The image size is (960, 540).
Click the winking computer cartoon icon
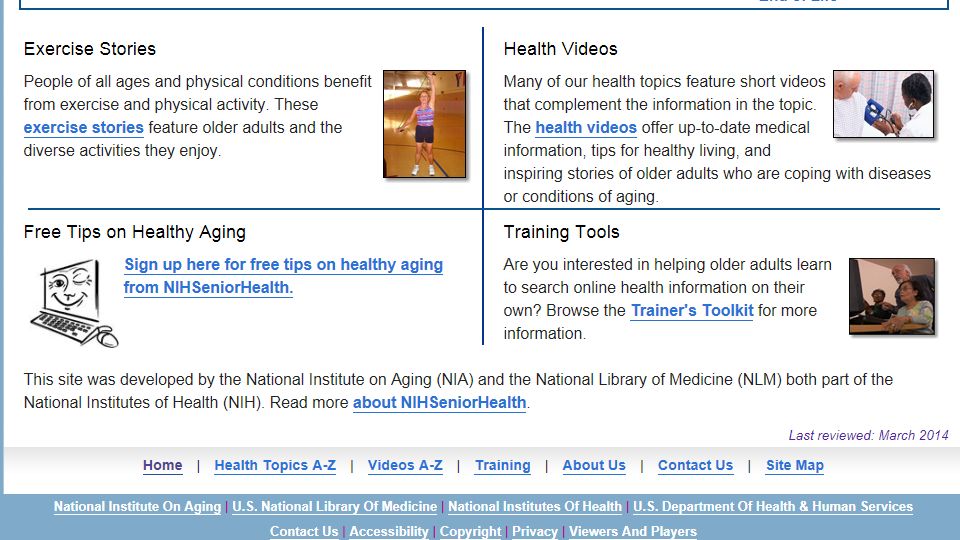tap(73, 303)
